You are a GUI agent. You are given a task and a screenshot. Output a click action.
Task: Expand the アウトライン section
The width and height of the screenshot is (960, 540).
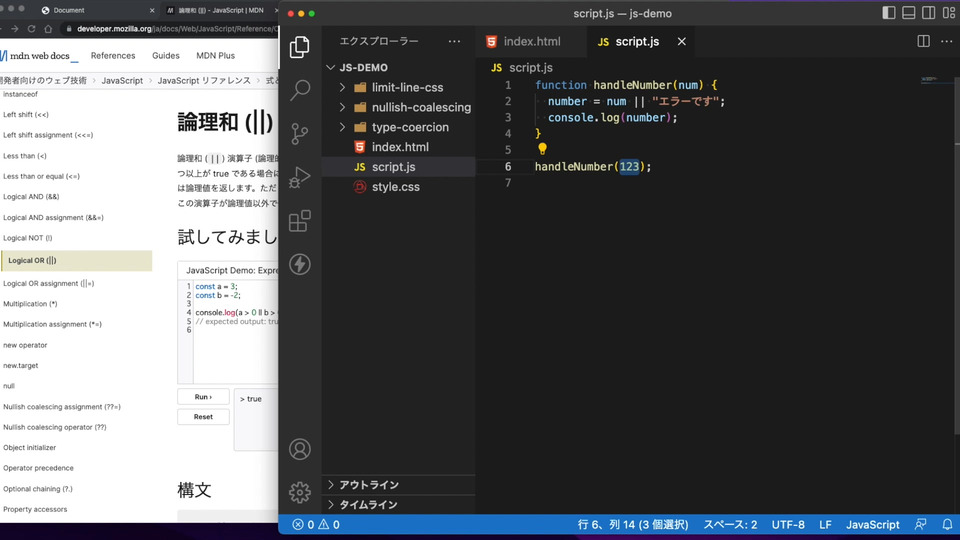[x=398, y=485]
